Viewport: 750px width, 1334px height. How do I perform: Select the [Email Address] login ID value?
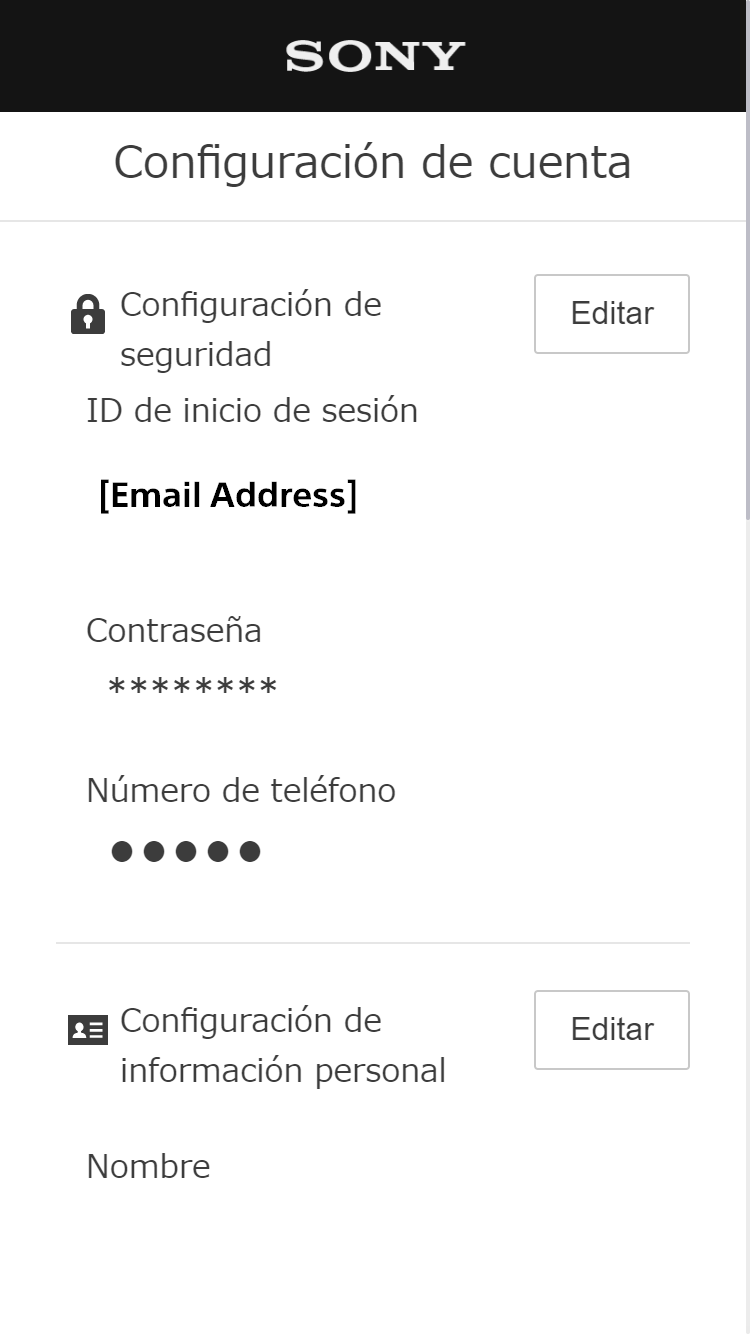click(x=228, y=495)
